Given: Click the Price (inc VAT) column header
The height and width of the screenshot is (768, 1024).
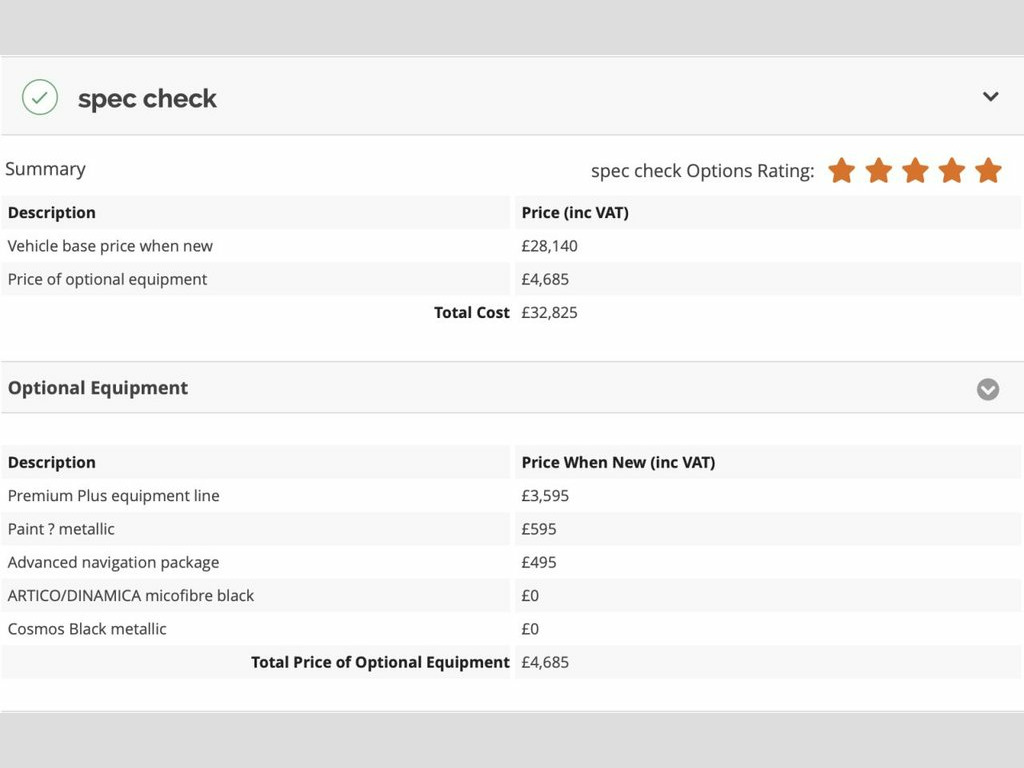Looking at the screenshot, I should 575,213.
